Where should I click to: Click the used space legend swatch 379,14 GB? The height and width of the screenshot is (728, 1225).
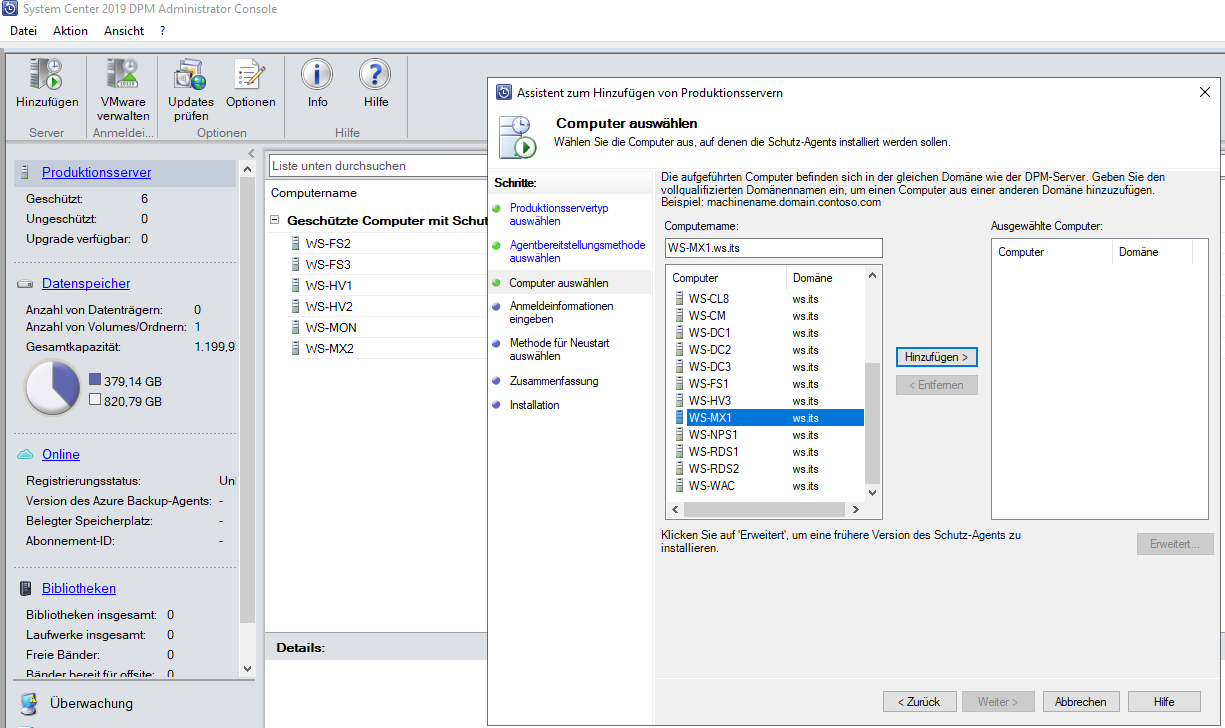94,381
